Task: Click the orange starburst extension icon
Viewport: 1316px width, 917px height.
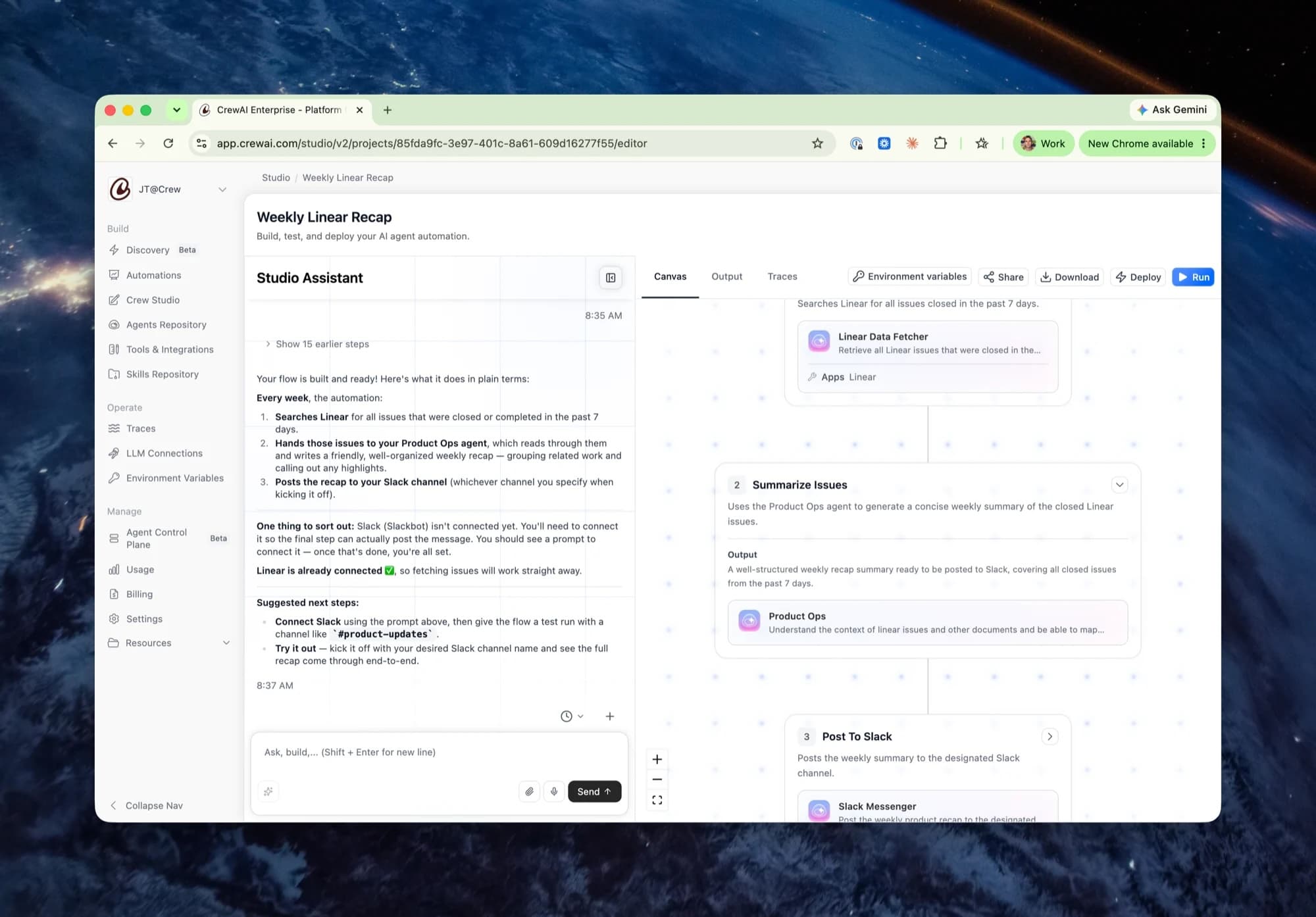Action: click(x=912, y=143)
